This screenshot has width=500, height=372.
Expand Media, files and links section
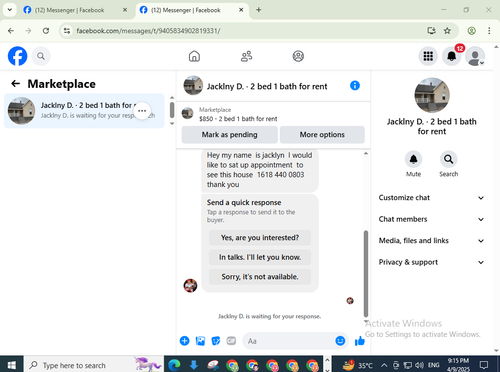coord(431,241)
